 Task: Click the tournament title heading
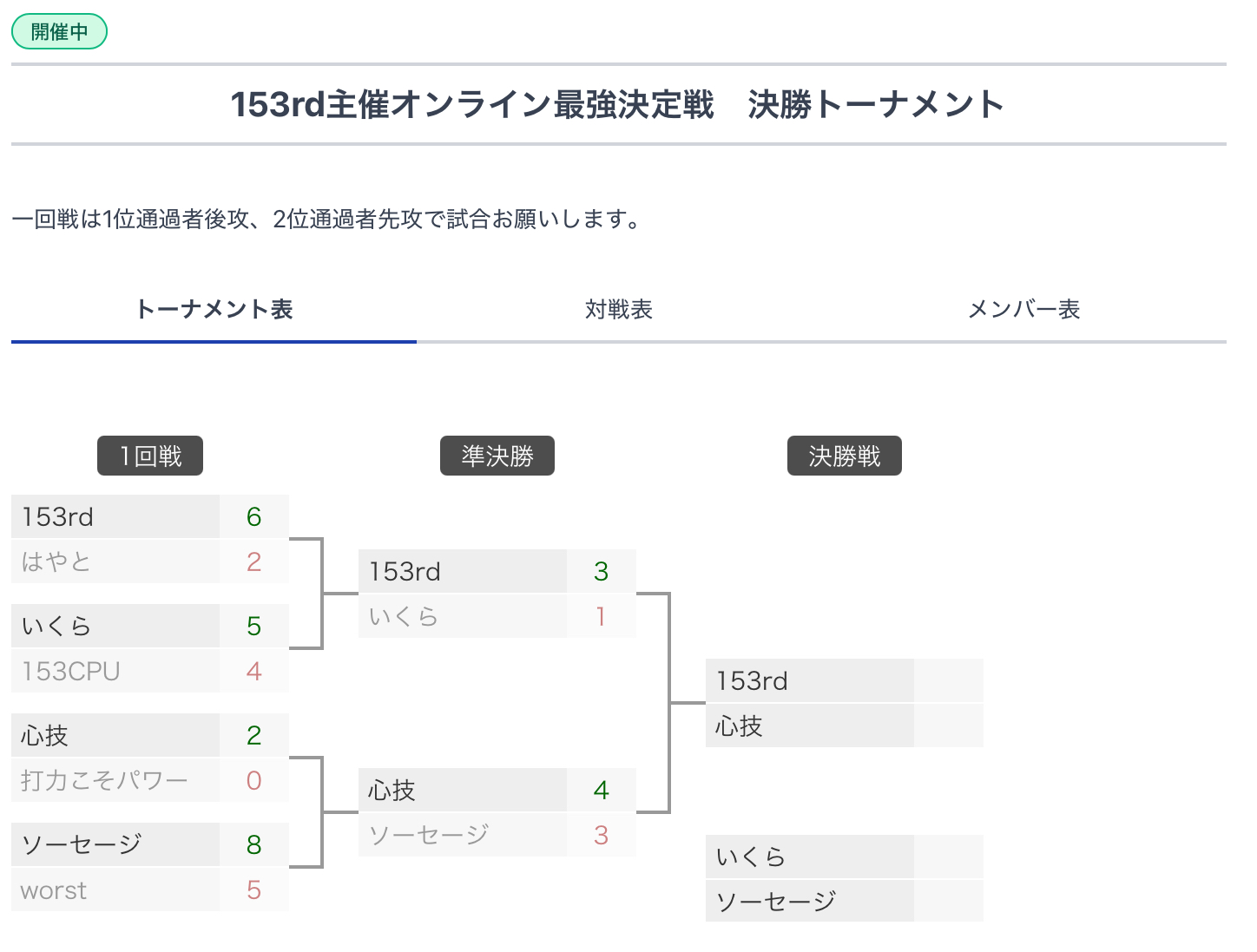tap(618, 104)
